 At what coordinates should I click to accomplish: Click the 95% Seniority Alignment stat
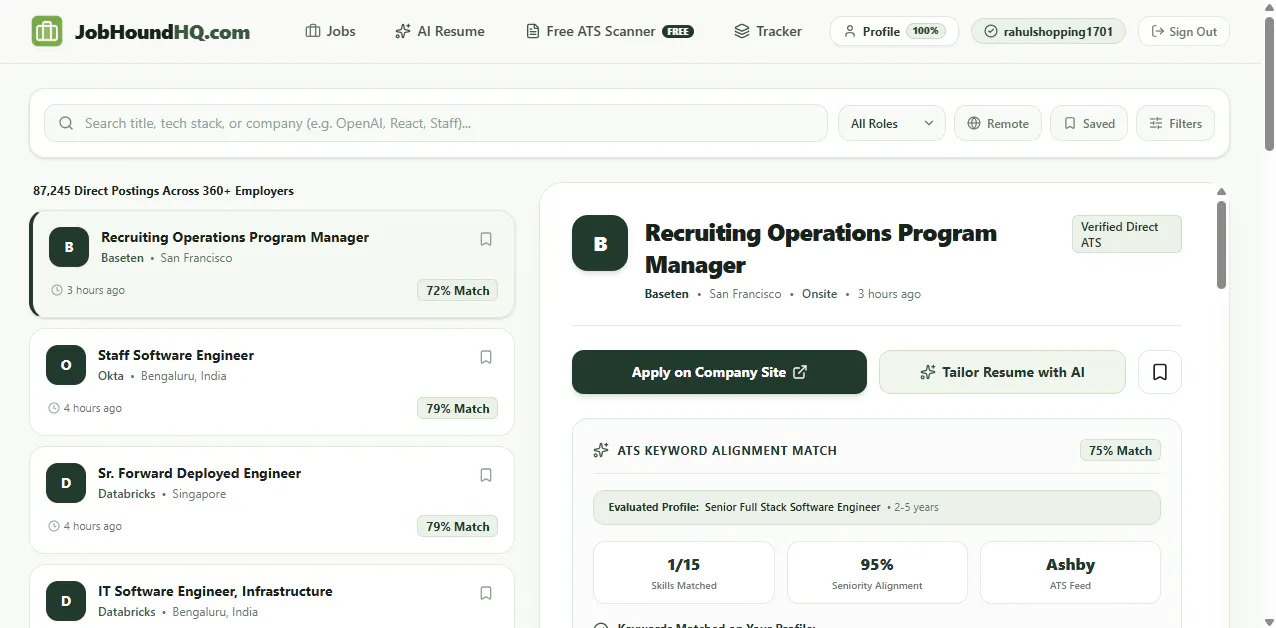click(x=877, y=573)
